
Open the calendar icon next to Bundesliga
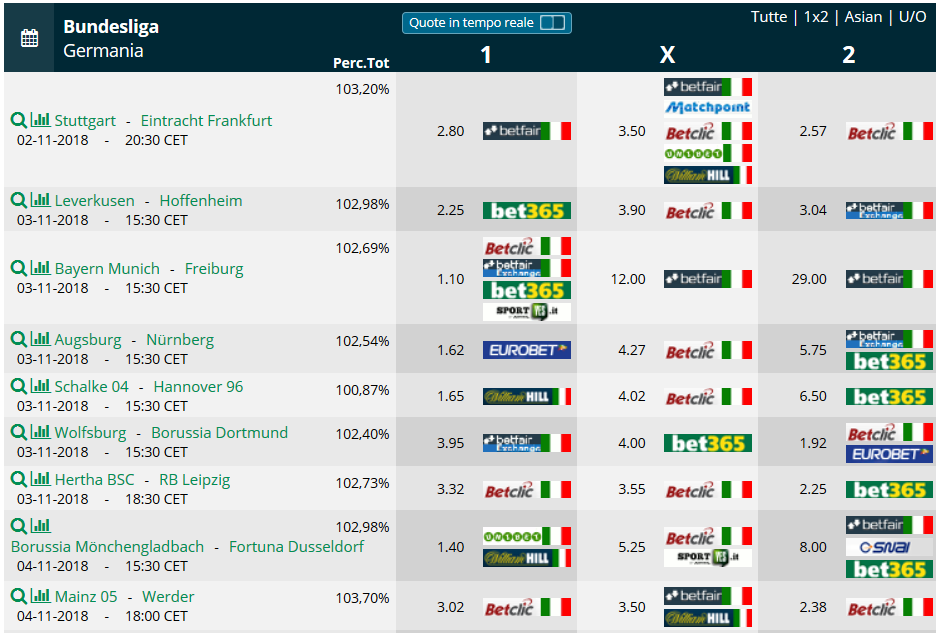click(x=29, y=38)
